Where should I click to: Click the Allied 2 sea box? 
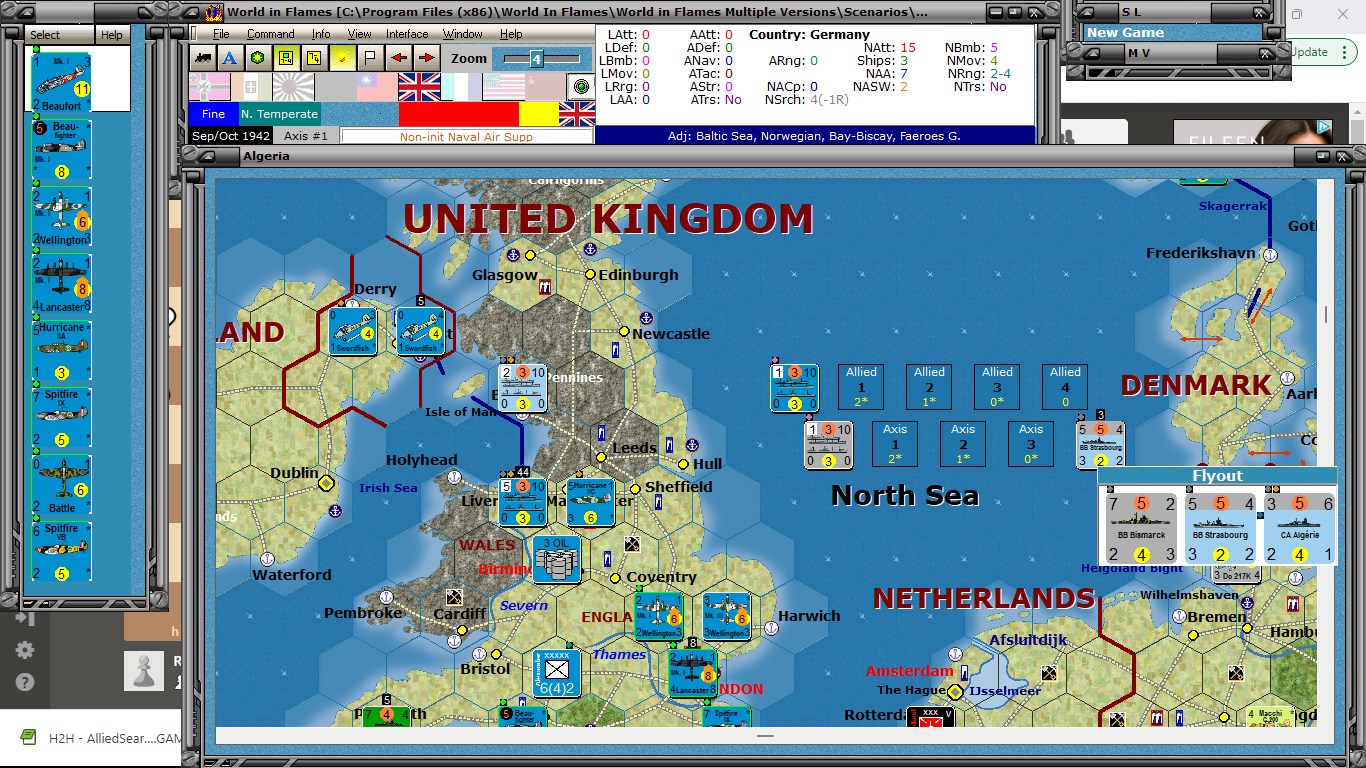930,387
